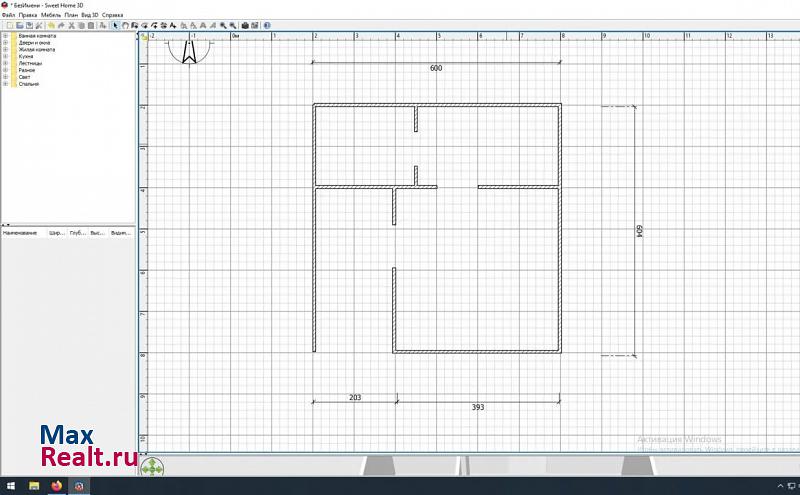Click the Windows Start button

10,486
